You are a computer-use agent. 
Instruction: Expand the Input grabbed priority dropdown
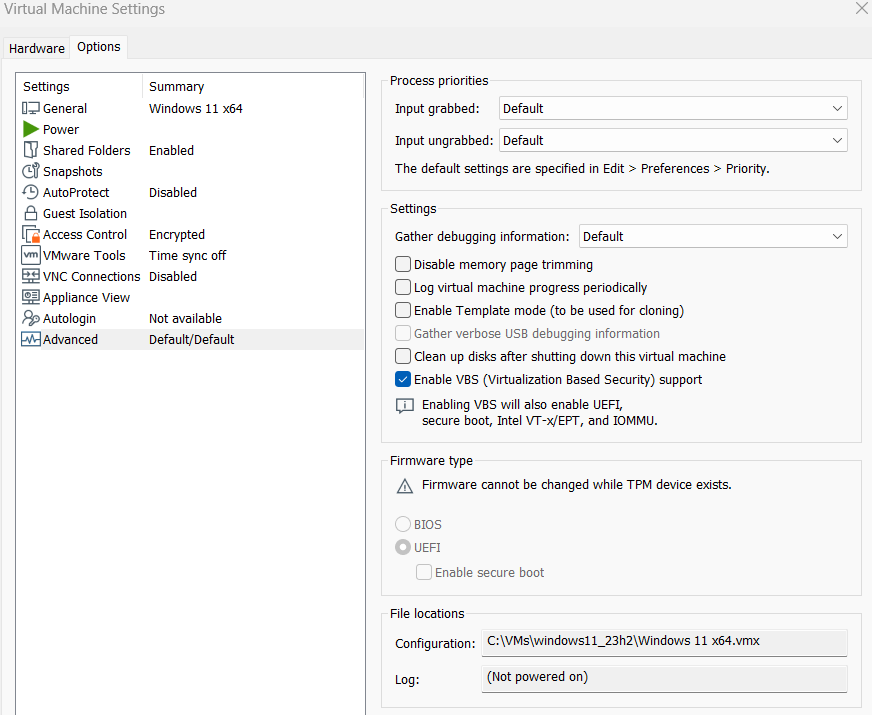[673, 108]
